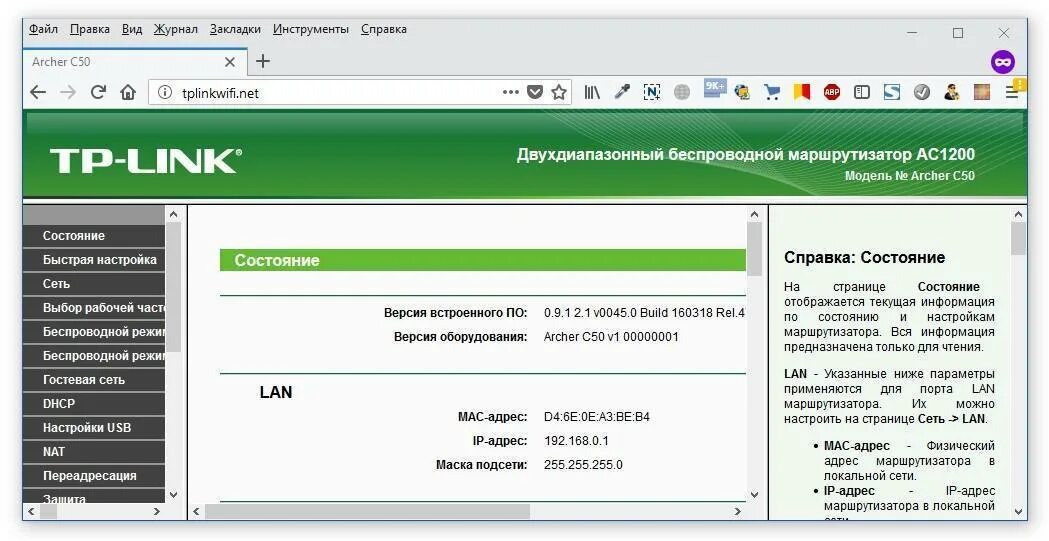Click the MAC address D4:6E:0E:A3:BE:B4 value
Screen dimensions: 1049x541
pos(597,417)
